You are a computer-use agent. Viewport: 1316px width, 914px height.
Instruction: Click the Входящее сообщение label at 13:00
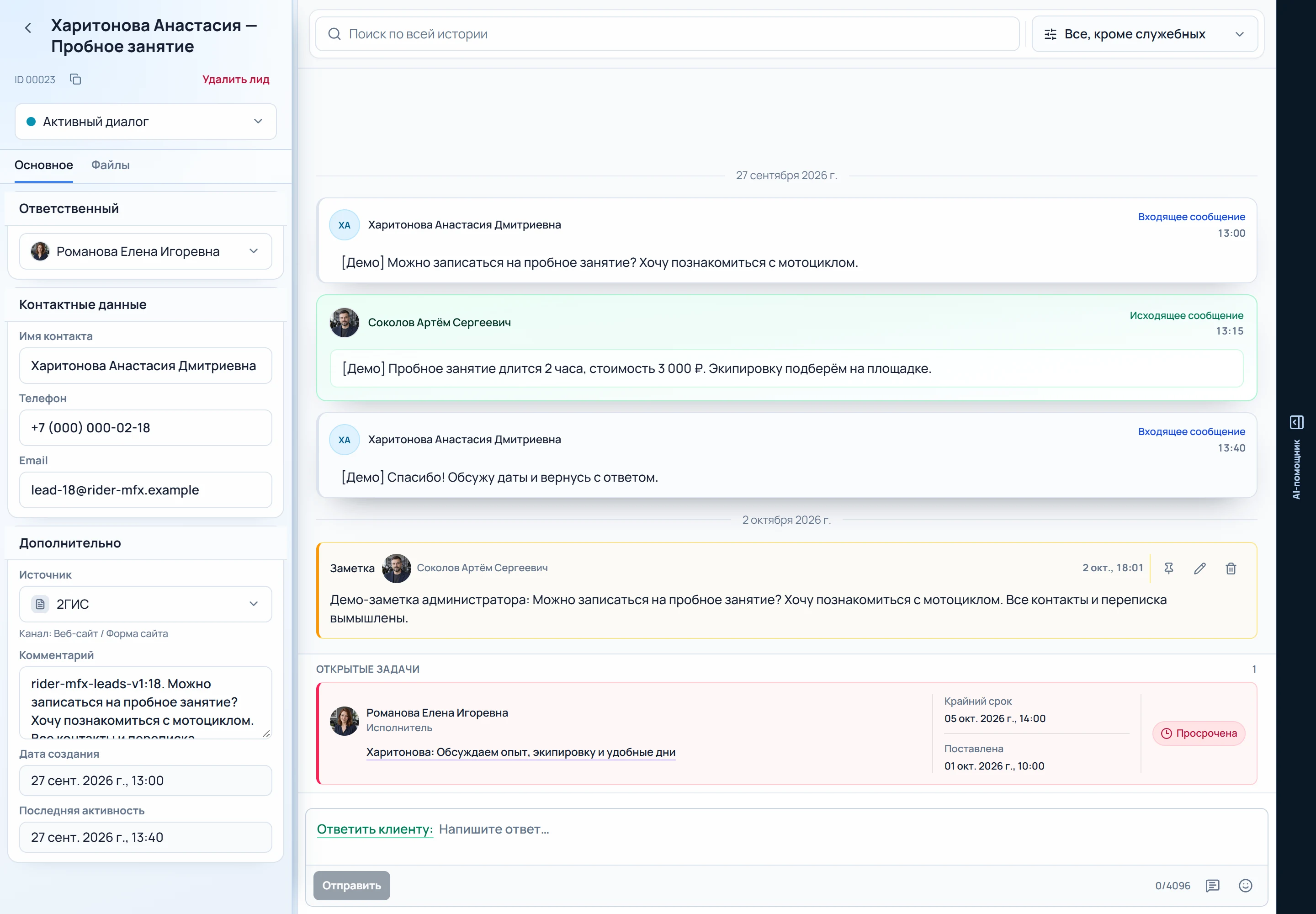tap(1191, 217)
